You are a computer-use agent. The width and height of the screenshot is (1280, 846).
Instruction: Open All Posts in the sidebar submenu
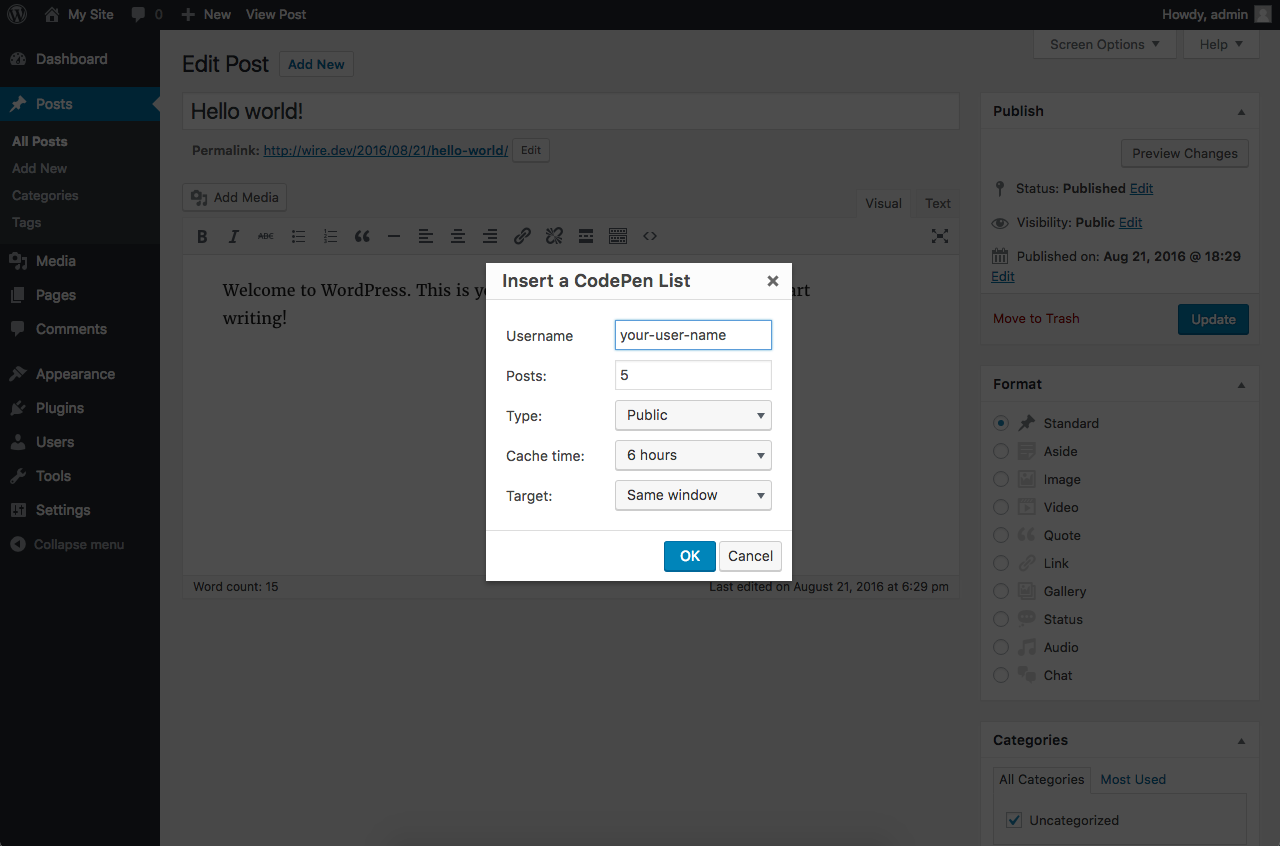tap(40, 141)
